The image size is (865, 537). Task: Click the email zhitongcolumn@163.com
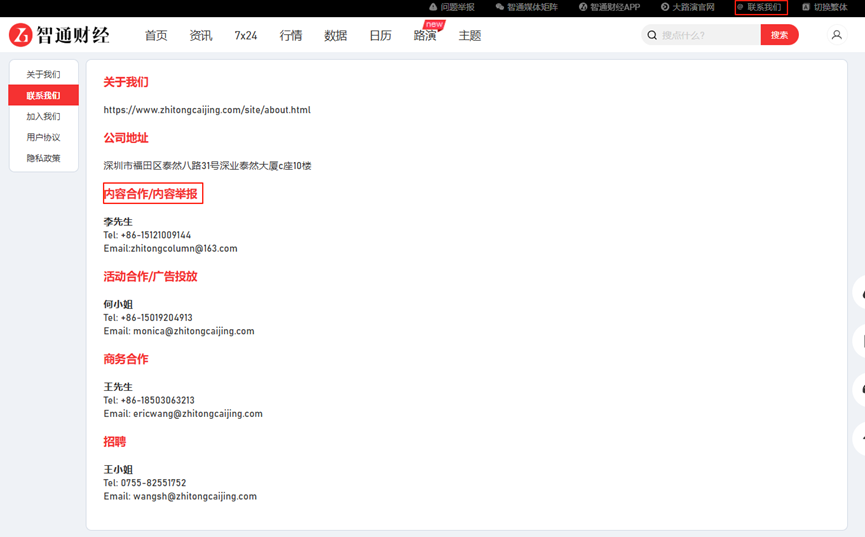click(x=184, y=248)
